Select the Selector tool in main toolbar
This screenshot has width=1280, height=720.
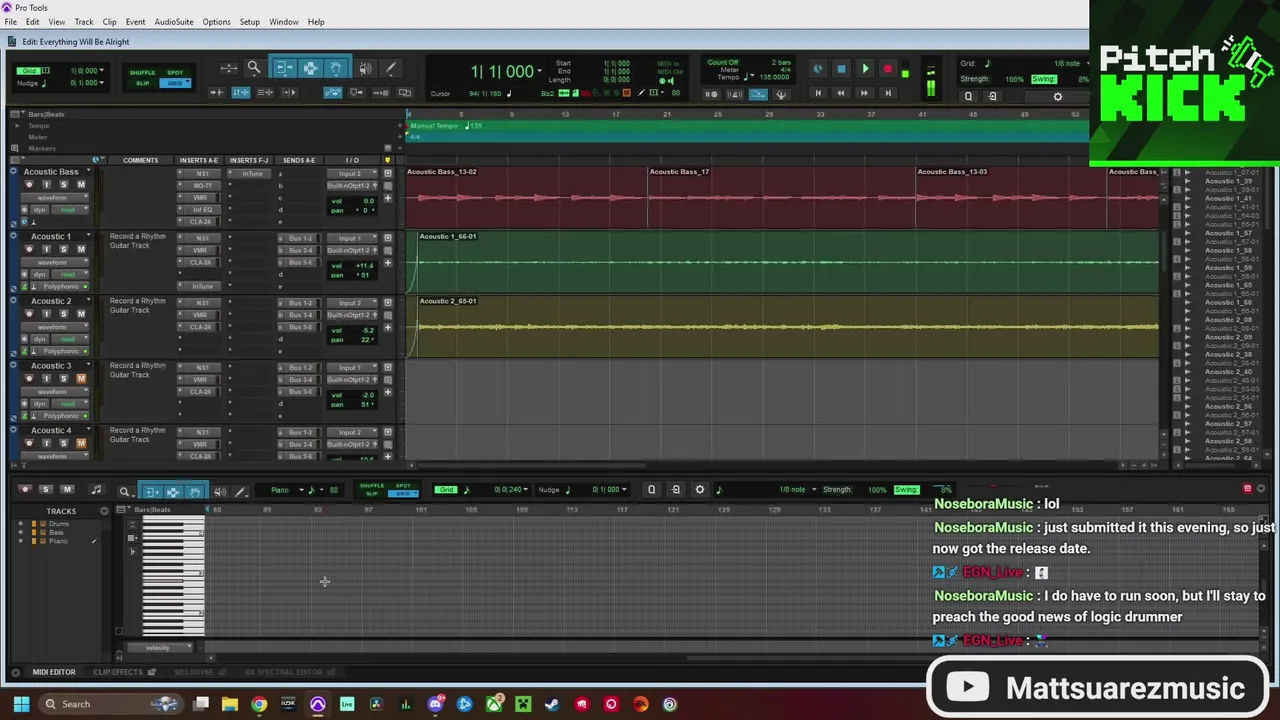pos(310,68)
